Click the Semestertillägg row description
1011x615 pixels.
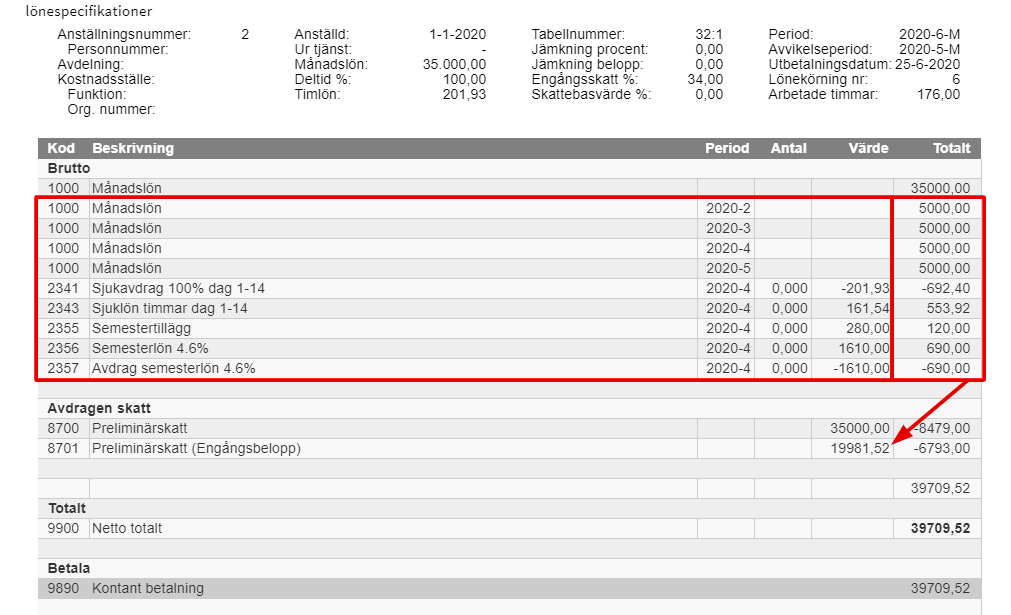(x=141, y=328)
